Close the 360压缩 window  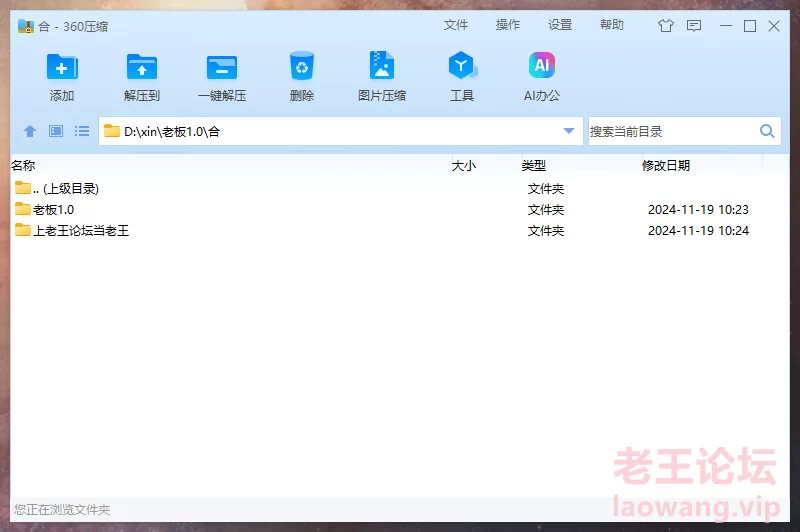(x=773, y=26)
